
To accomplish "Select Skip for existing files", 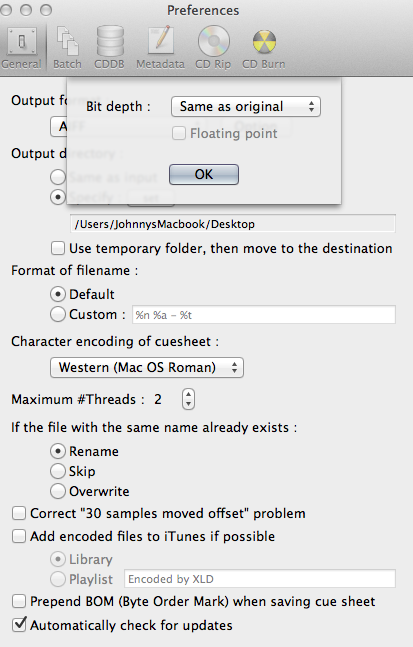I will 58,471.
